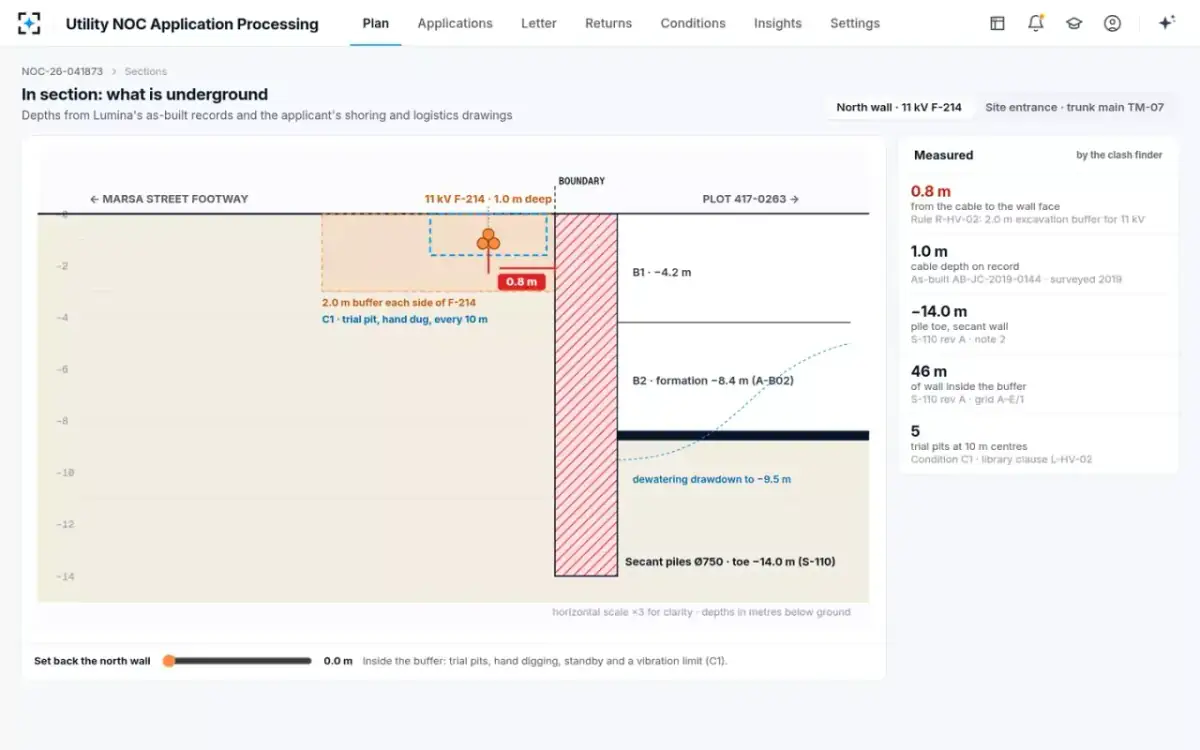Screen dimensions: 1200x750
Task: Click the Sections breadcrumb
Action: (x=146, y=72)
